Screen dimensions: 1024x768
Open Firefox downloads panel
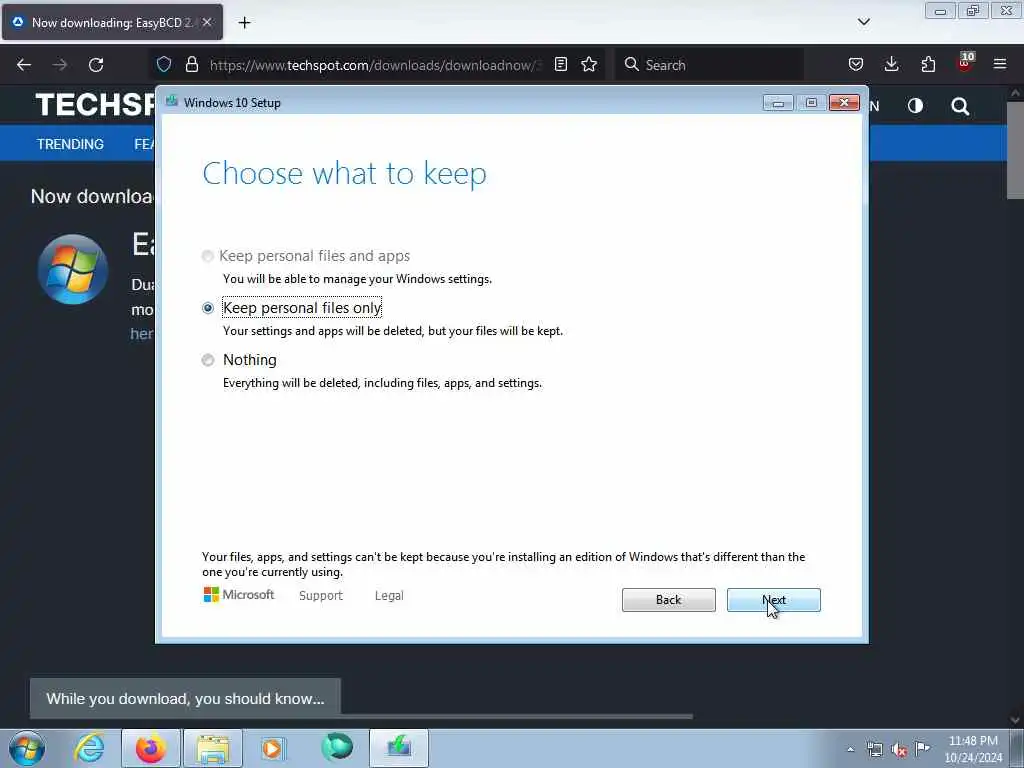coord(891,64)
